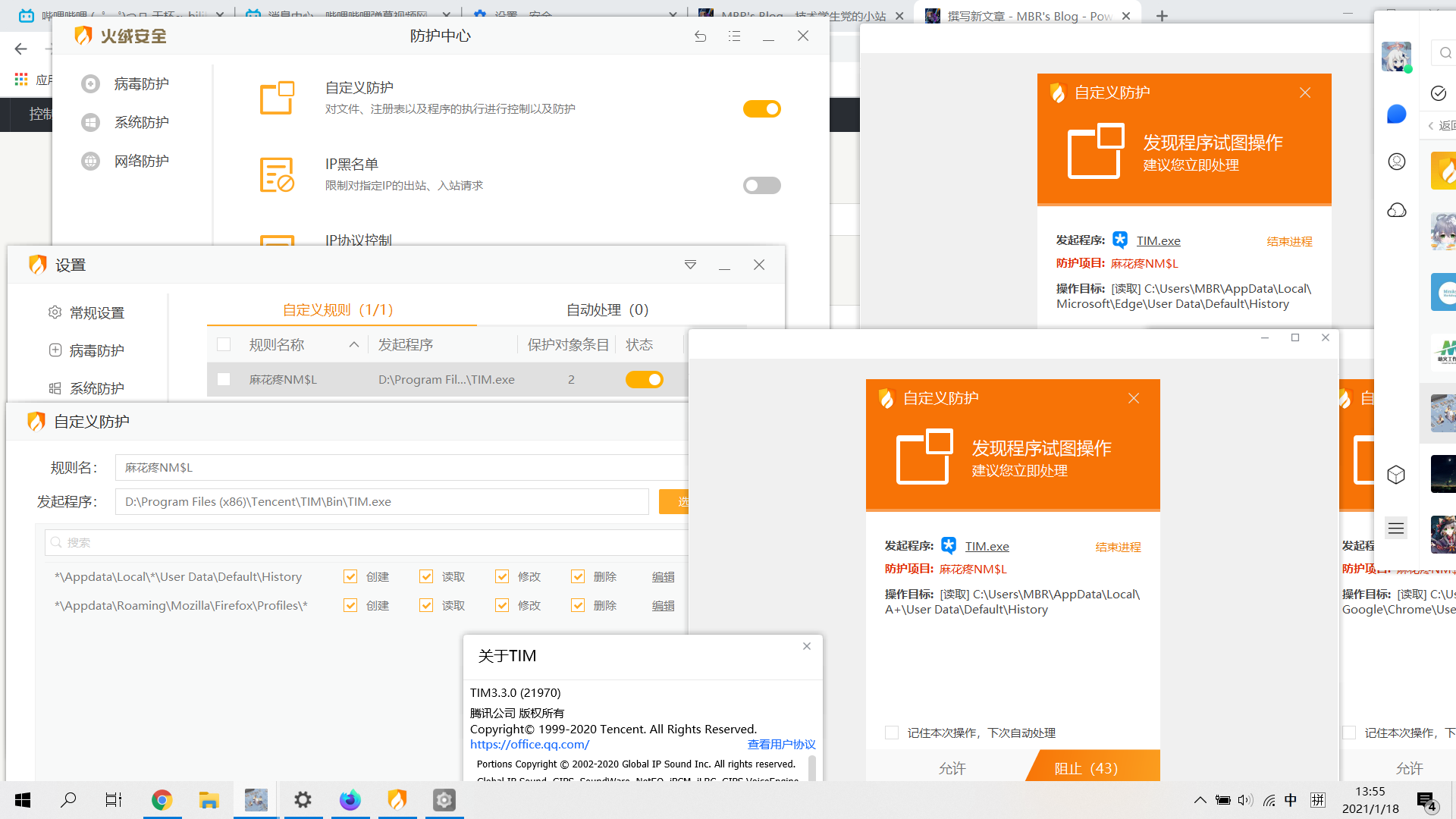Open the https://office.qq.com/ link
1456x819 pixels.
coord(529,745)
